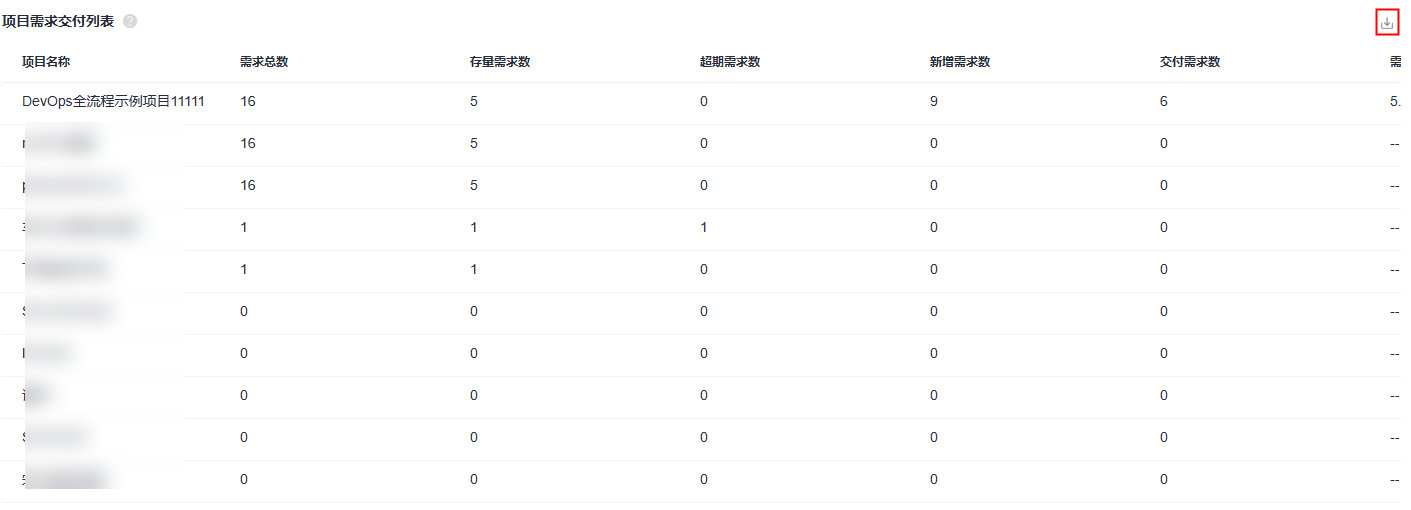The width and height of the screenshot is (1411, 510).
Task: Click 新增需求数 value 9 in the DevOps row
Action: tap(934, 101)
